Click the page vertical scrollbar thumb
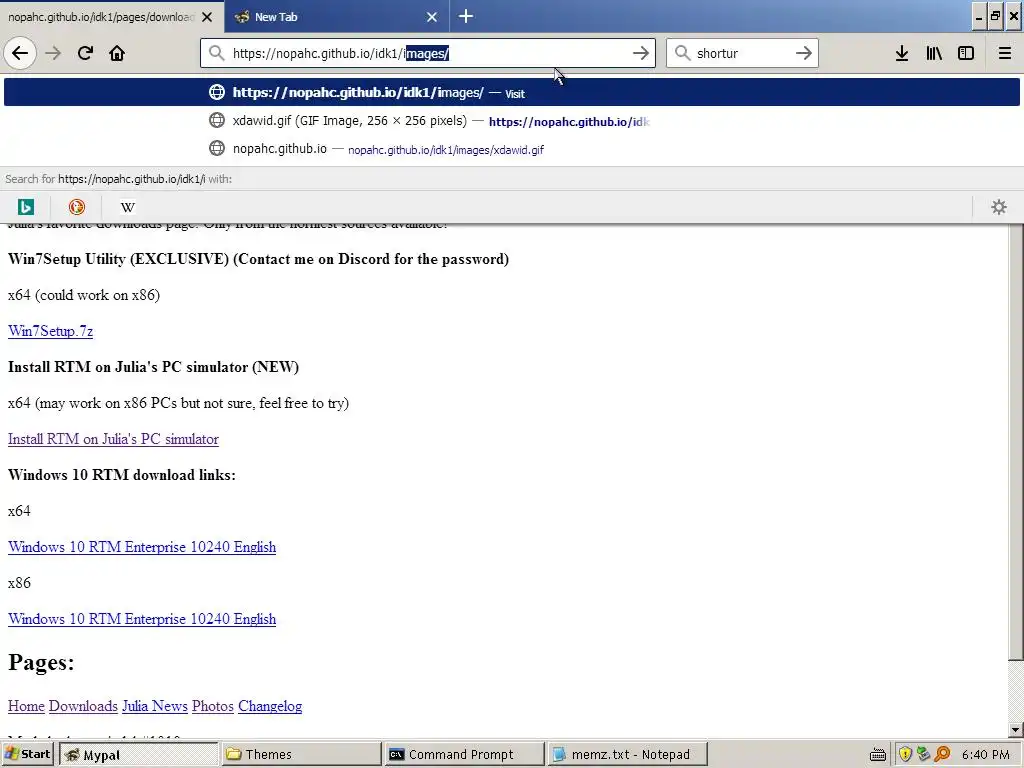This screenshot has height=768, width=1024. tap(1016, 442)
